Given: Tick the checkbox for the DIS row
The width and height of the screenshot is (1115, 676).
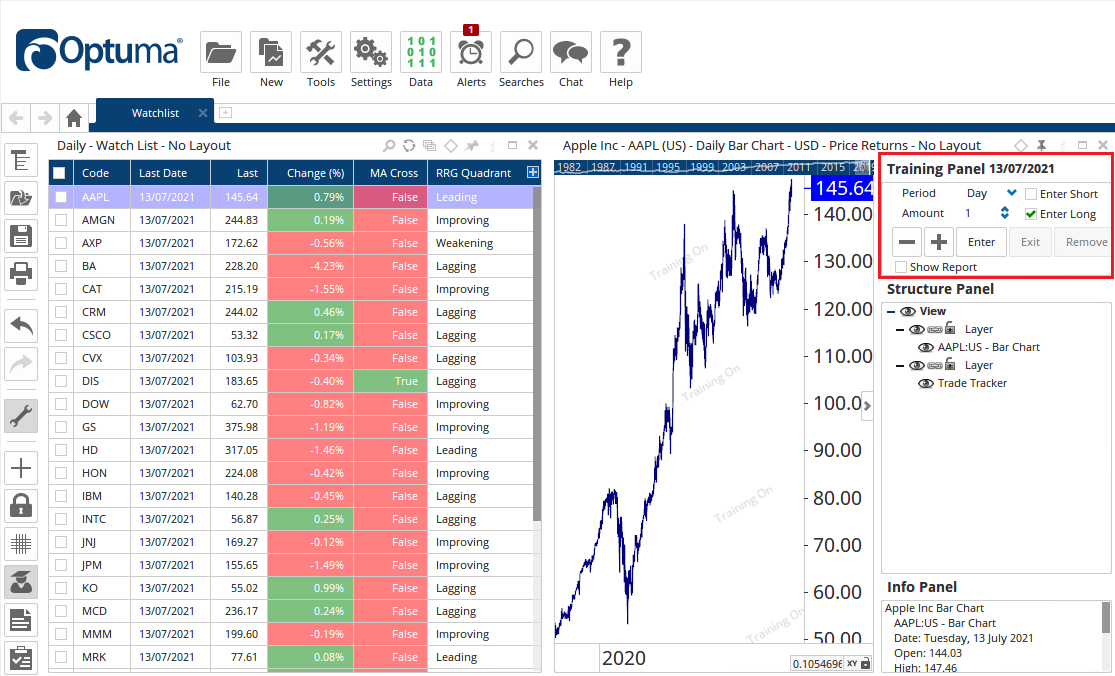Looking at the screenshot, I should point(61,381).
